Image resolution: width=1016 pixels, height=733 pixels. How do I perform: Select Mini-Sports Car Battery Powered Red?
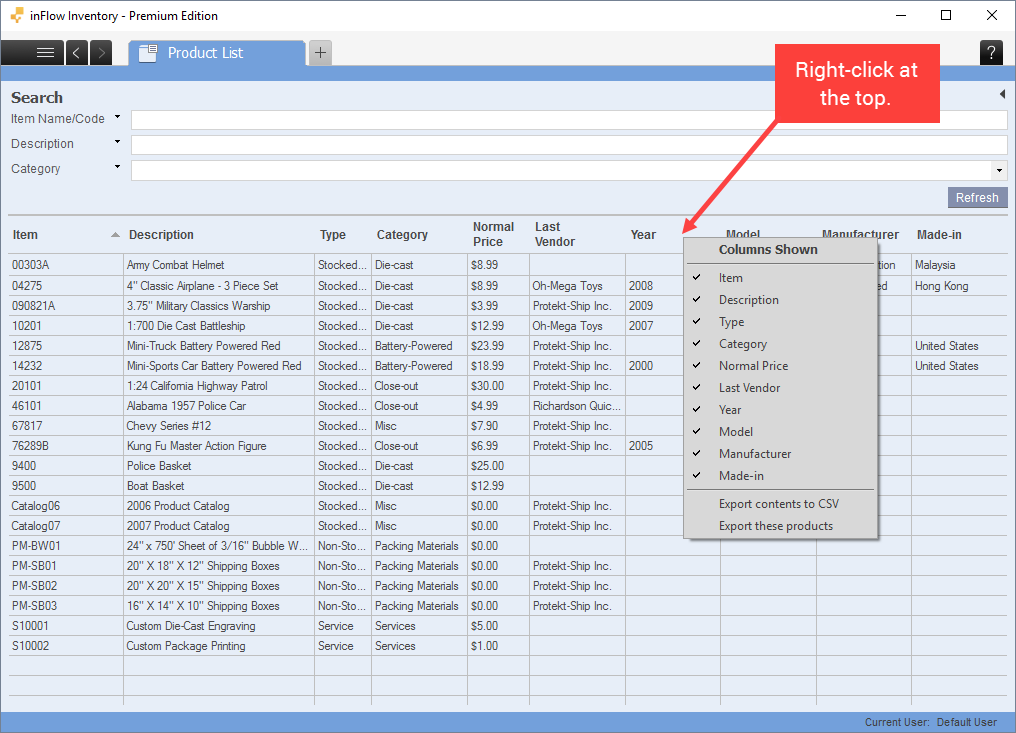click(214, 366)
